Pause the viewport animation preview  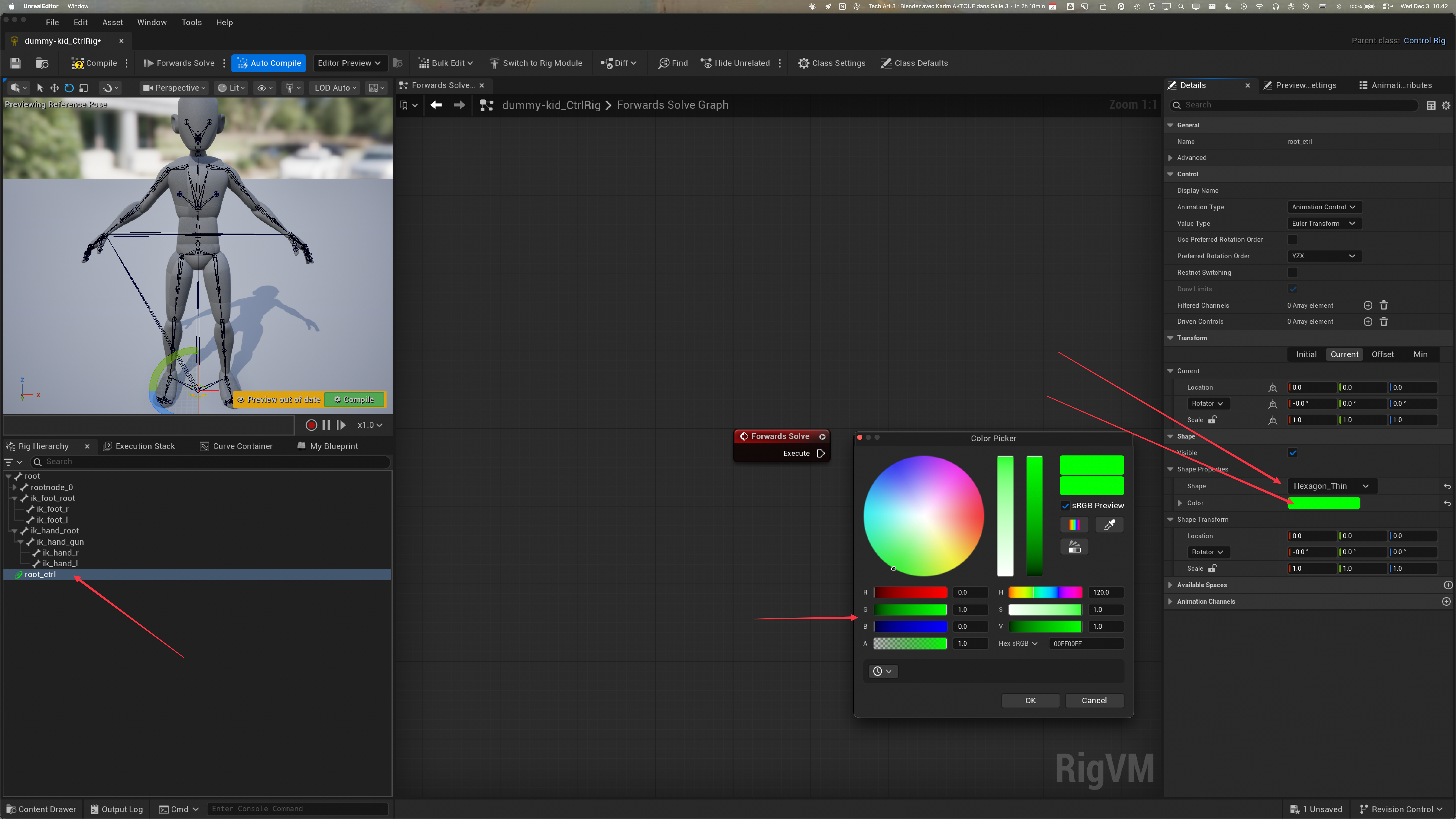coord(326,425)
